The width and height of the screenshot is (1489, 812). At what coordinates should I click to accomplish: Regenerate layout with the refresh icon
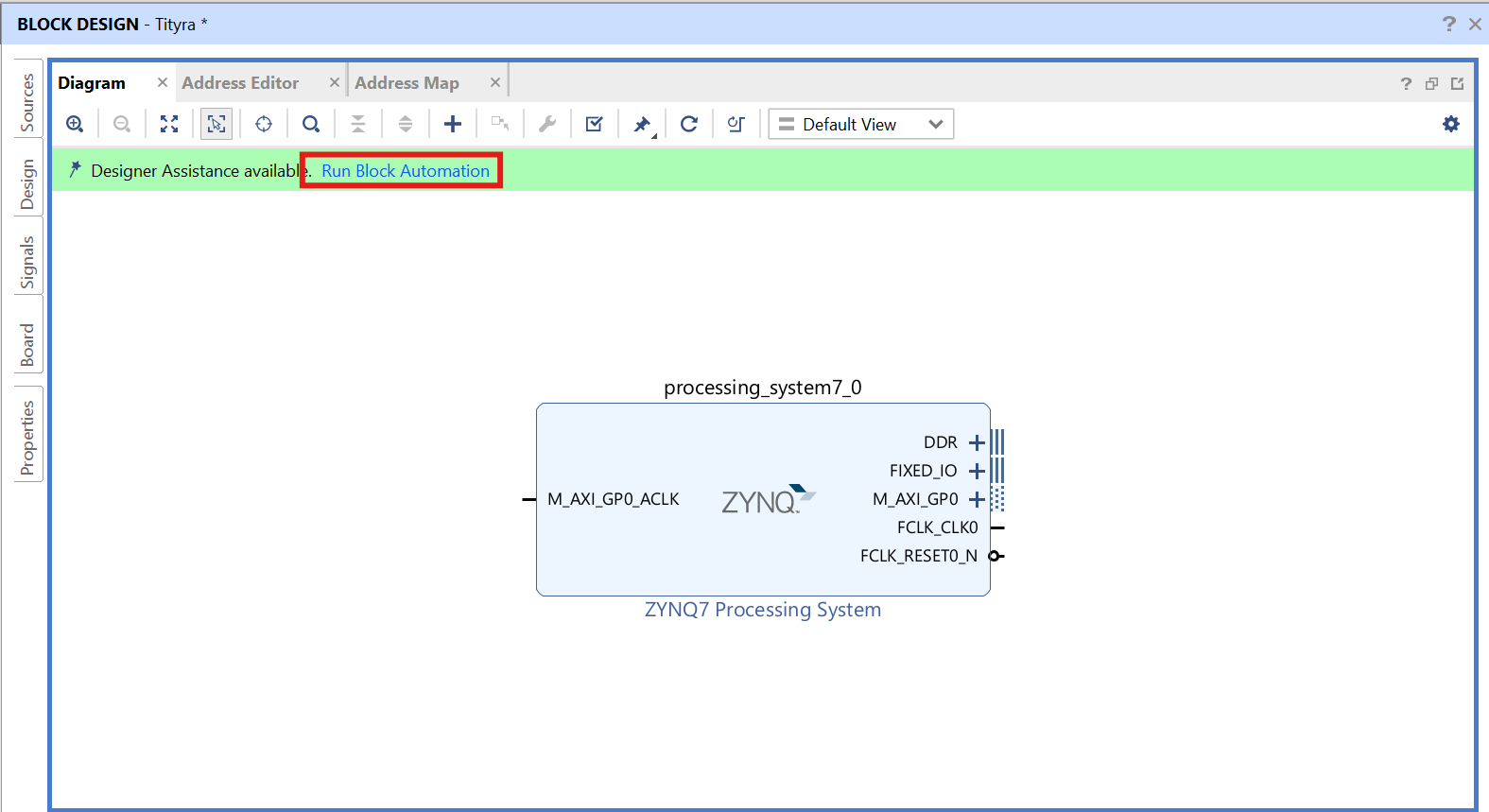(689, 124)
